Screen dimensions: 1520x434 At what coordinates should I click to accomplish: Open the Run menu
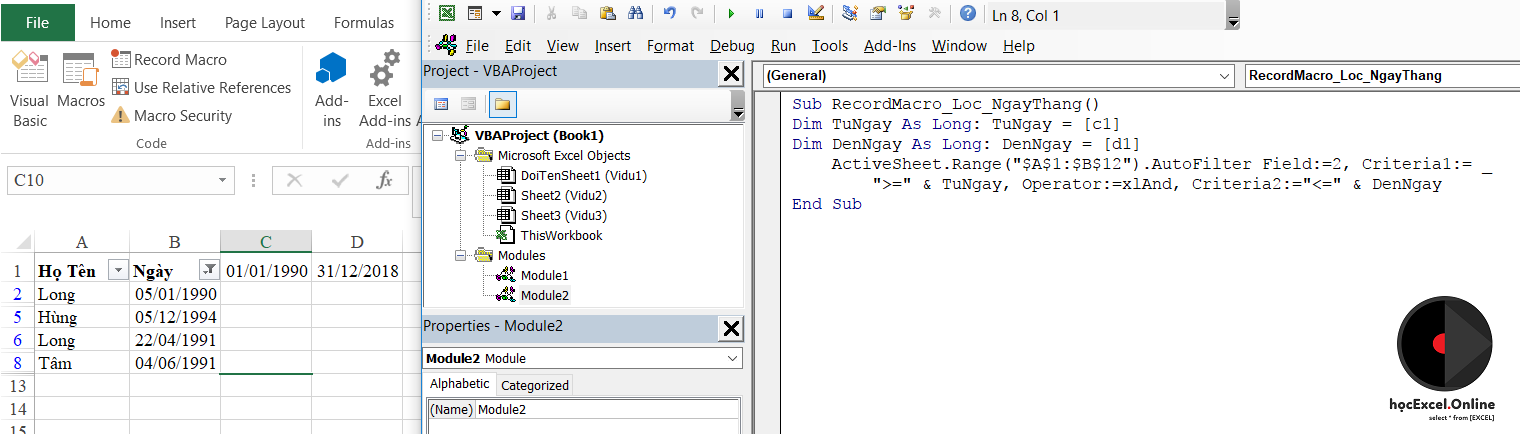783,46
